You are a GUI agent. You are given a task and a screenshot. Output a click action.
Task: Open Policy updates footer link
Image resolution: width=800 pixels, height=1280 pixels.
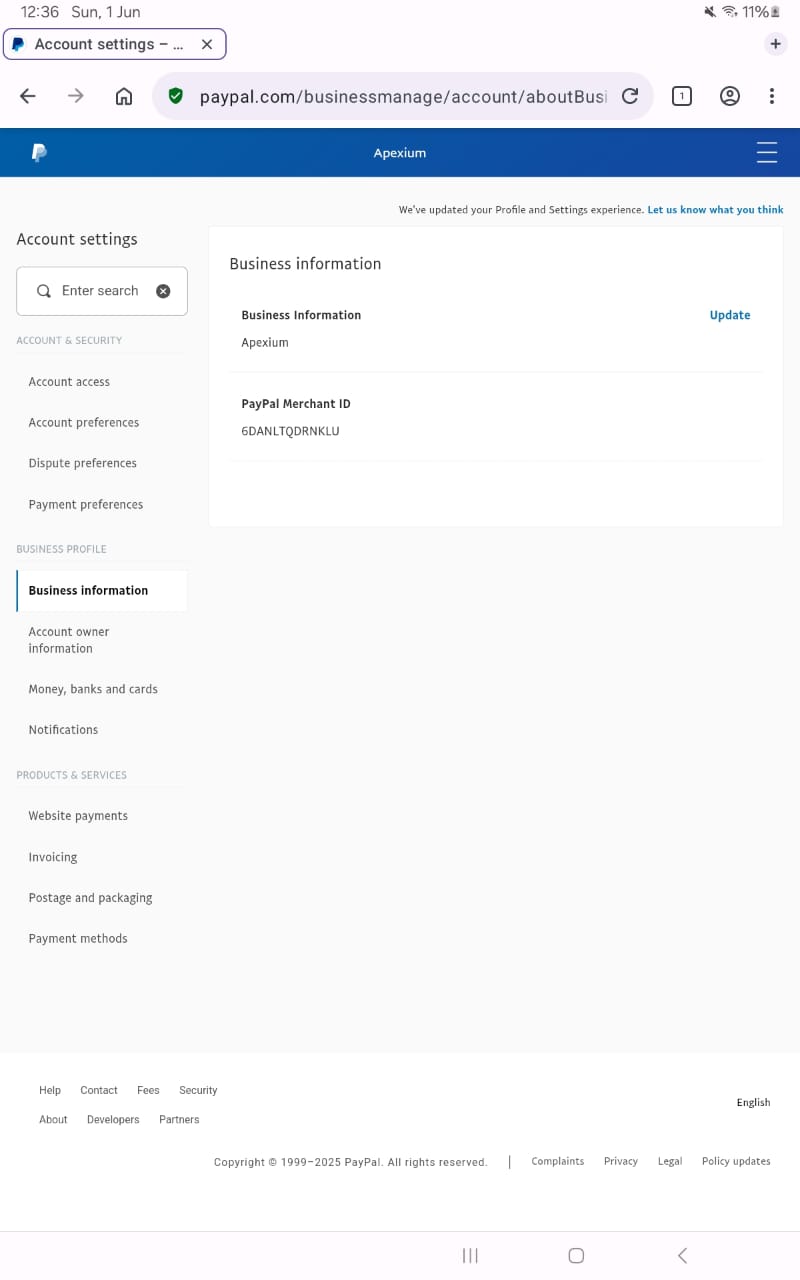[736, 1161]
